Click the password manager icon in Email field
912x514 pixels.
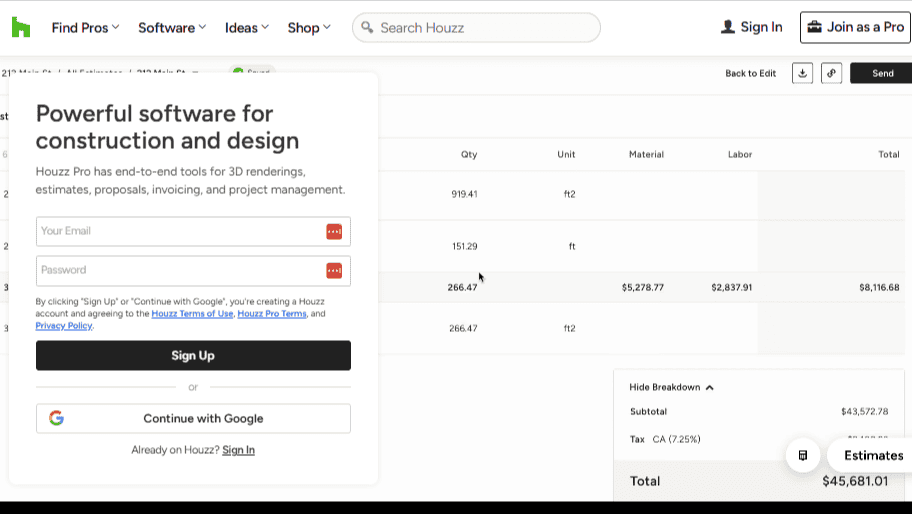click(334, 231)
